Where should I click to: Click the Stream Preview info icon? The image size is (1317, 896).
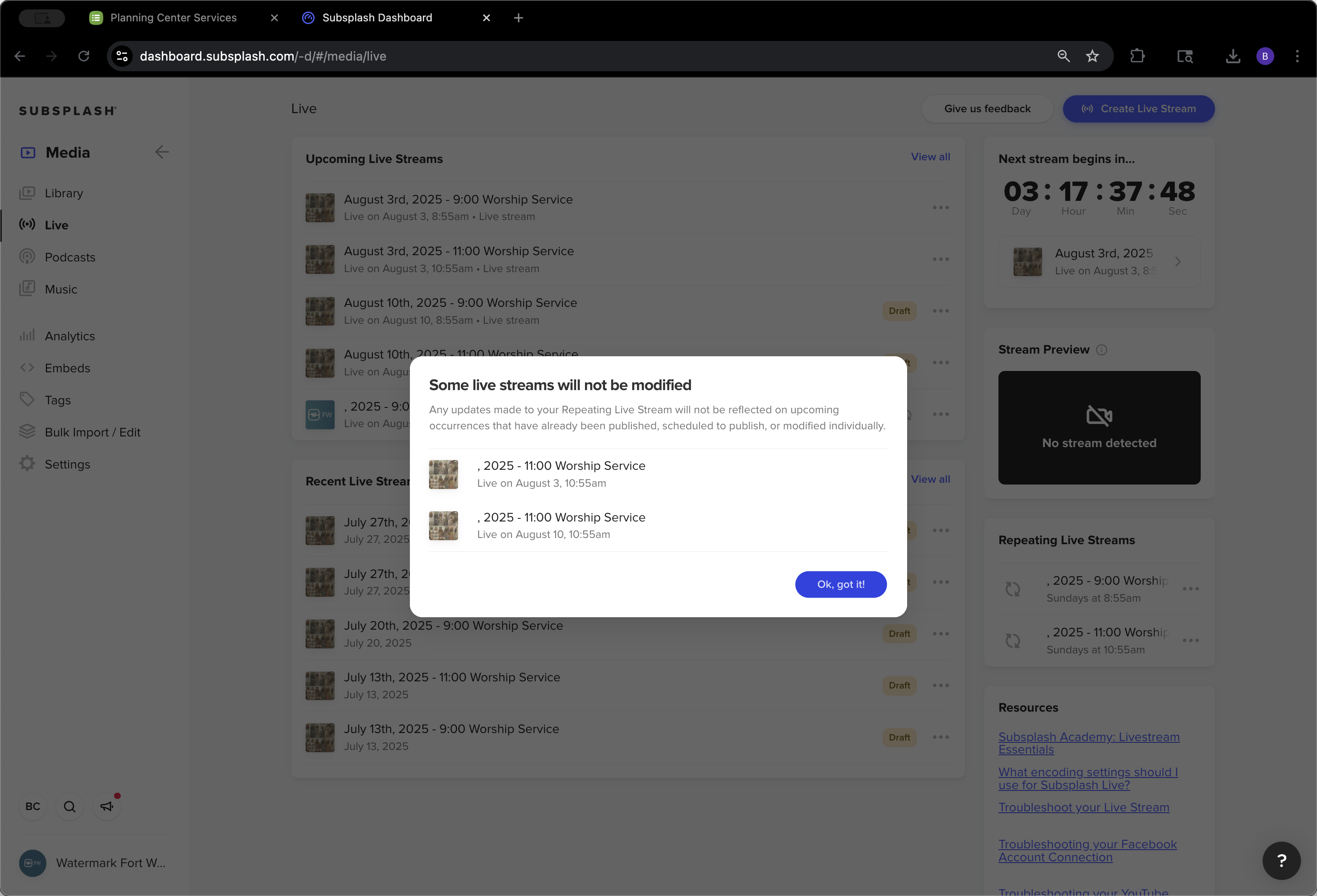pyautogui.click(x=1102, y=350)
